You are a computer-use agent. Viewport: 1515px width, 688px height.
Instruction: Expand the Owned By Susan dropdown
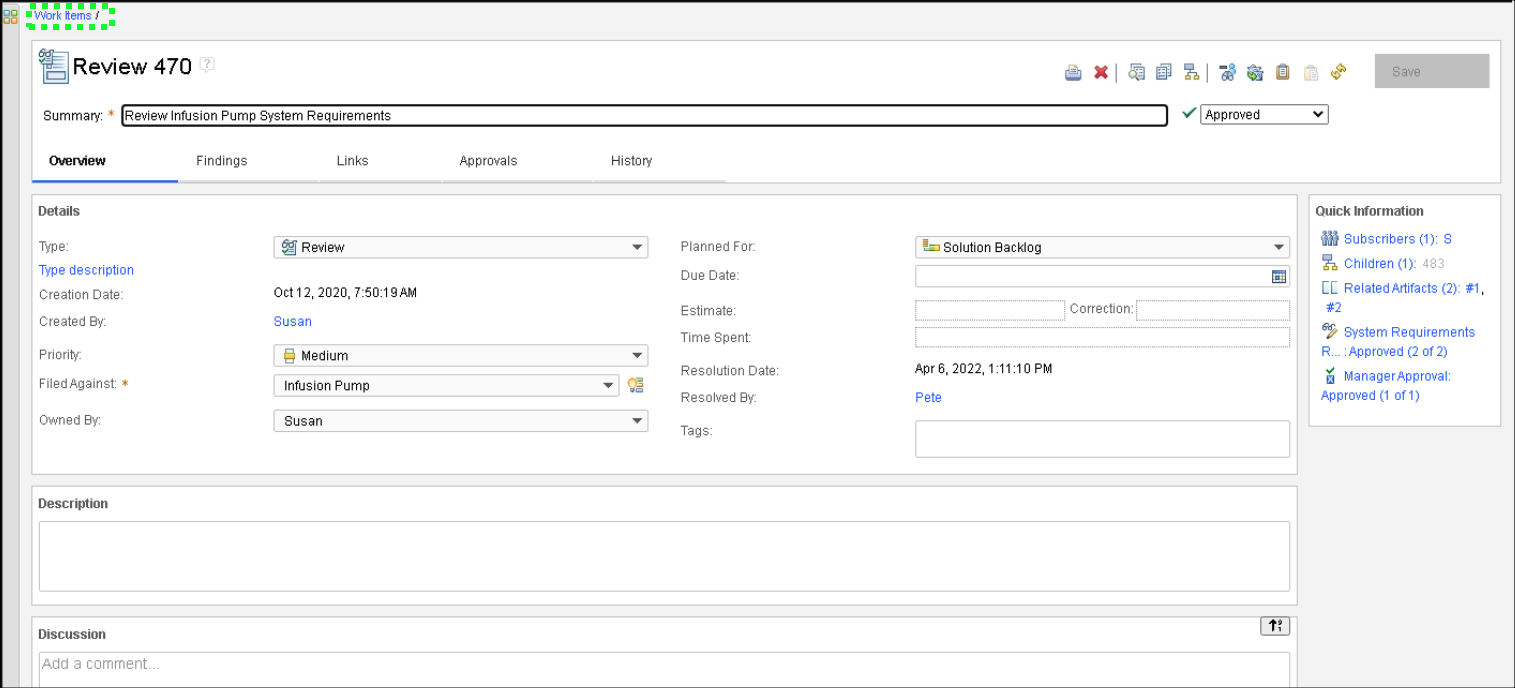(x=460, y=421)
